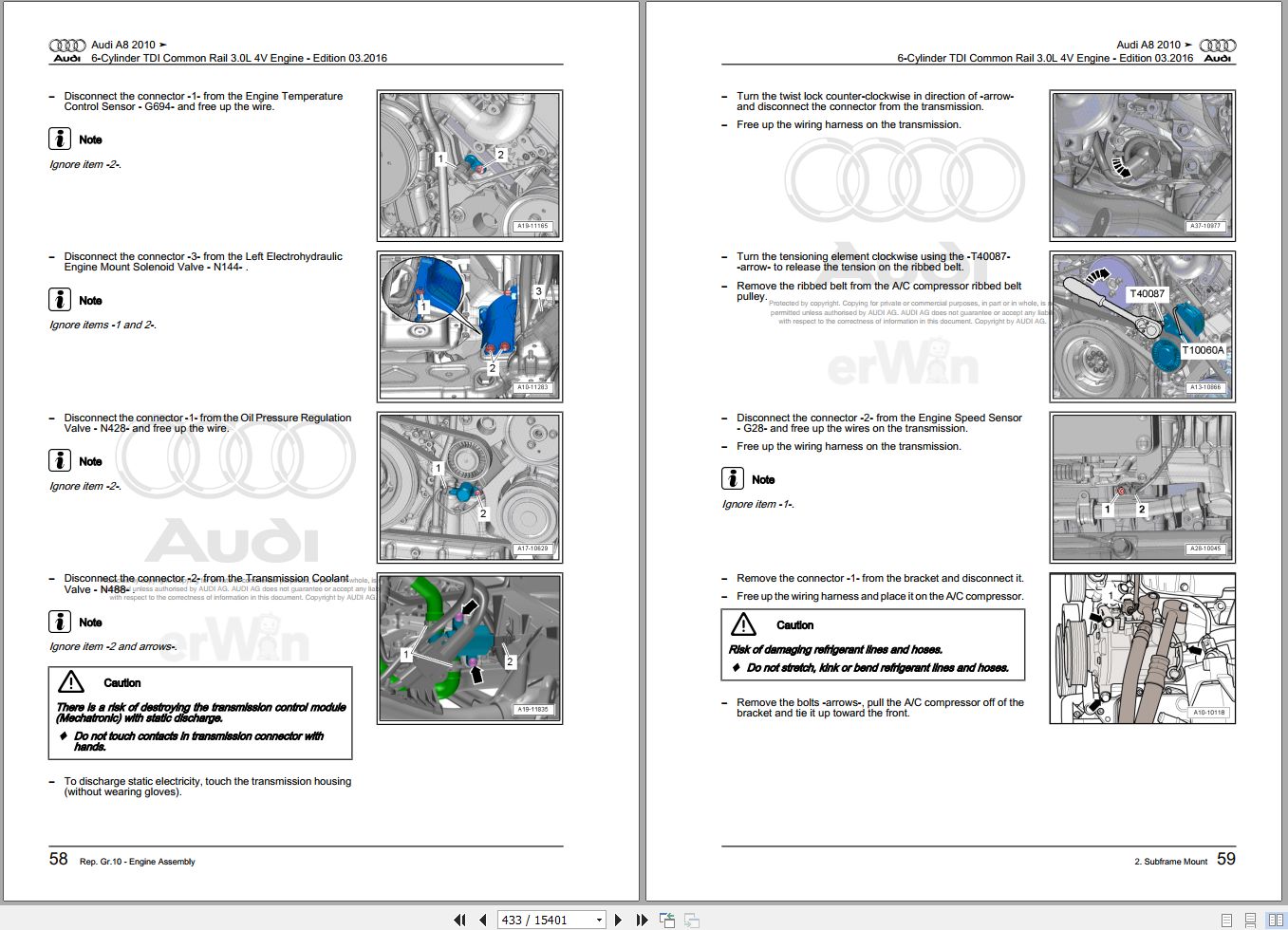Click illustration with T40087 tool label
1288x930 pixels.
click(x=1143, y=326)
